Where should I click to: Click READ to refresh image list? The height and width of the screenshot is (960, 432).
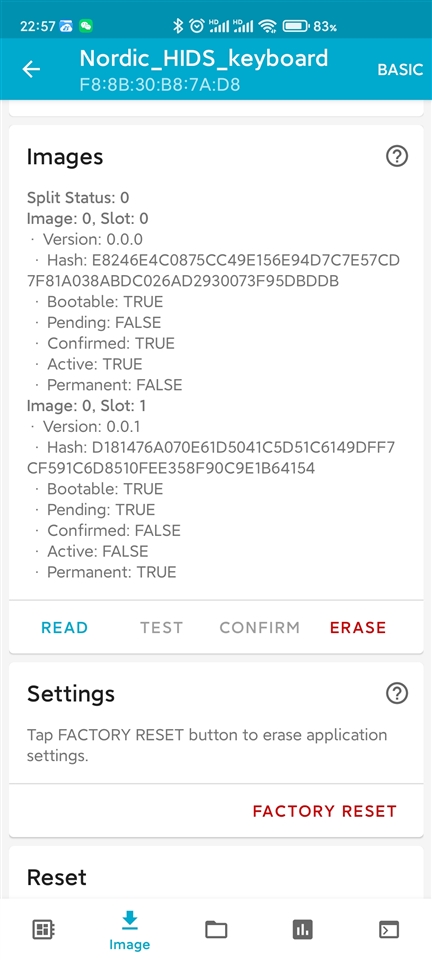(x=65, y=628)
